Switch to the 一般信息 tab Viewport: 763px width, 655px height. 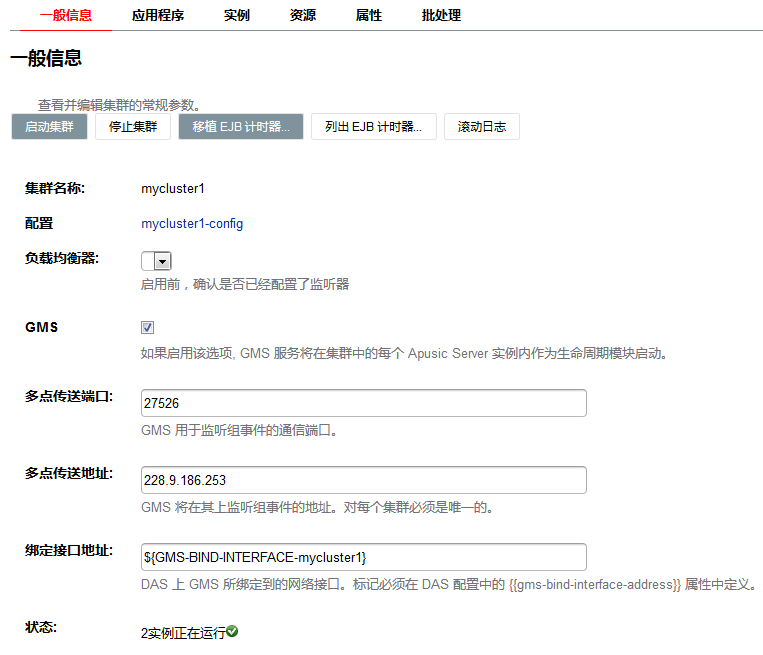pos(66,15)
